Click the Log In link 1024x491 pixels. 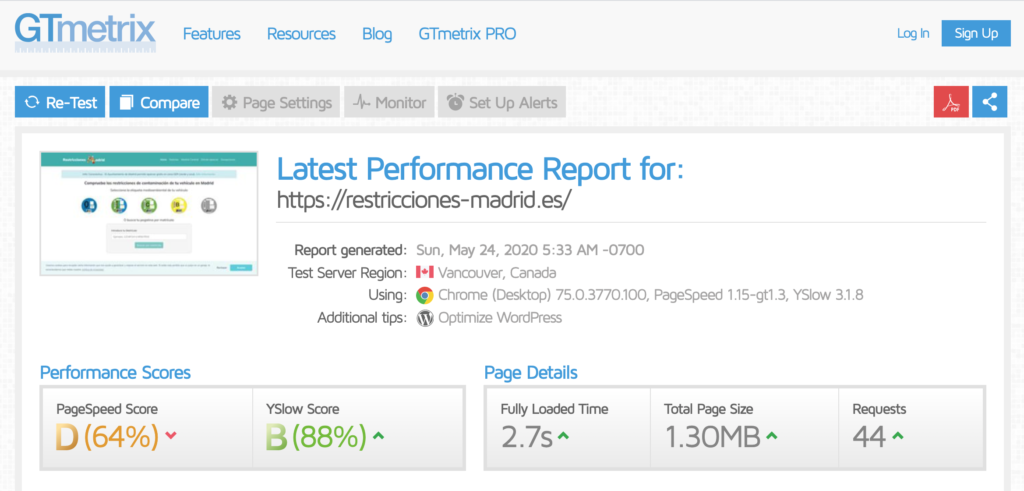click(x=913, y=33)
